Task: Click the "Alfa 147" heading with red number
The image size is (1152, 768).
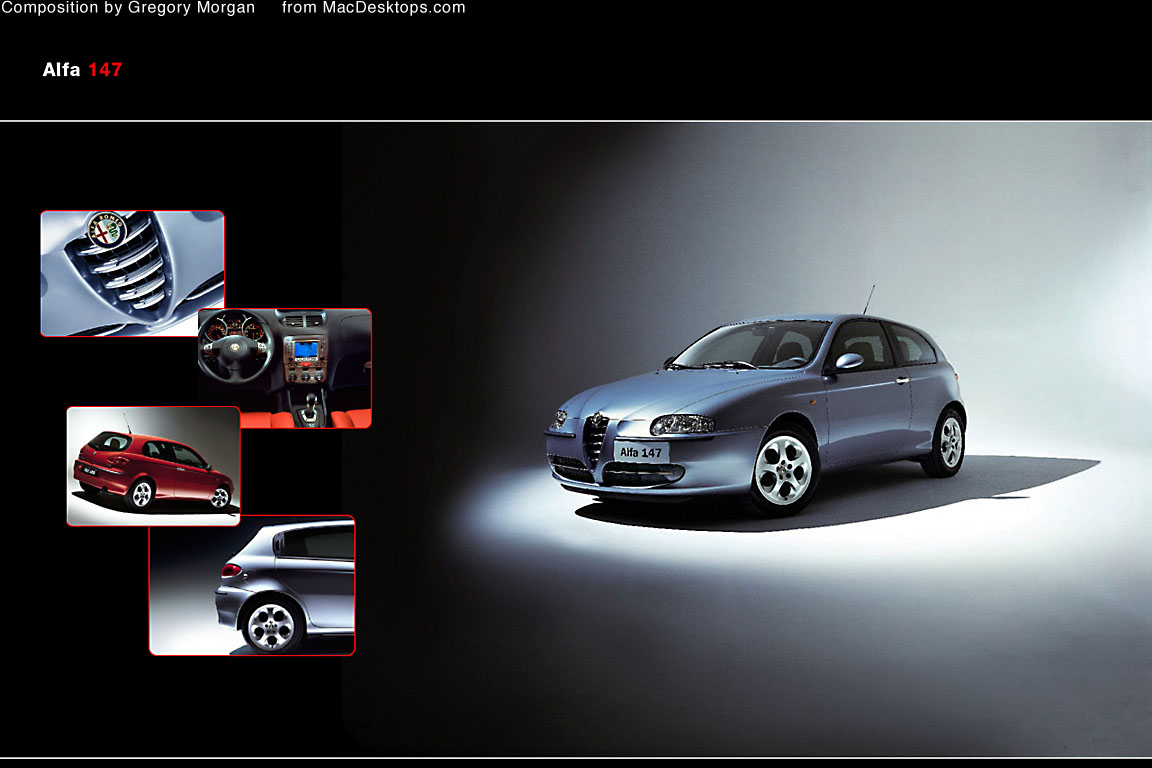Action: click(x=82, y=70)
